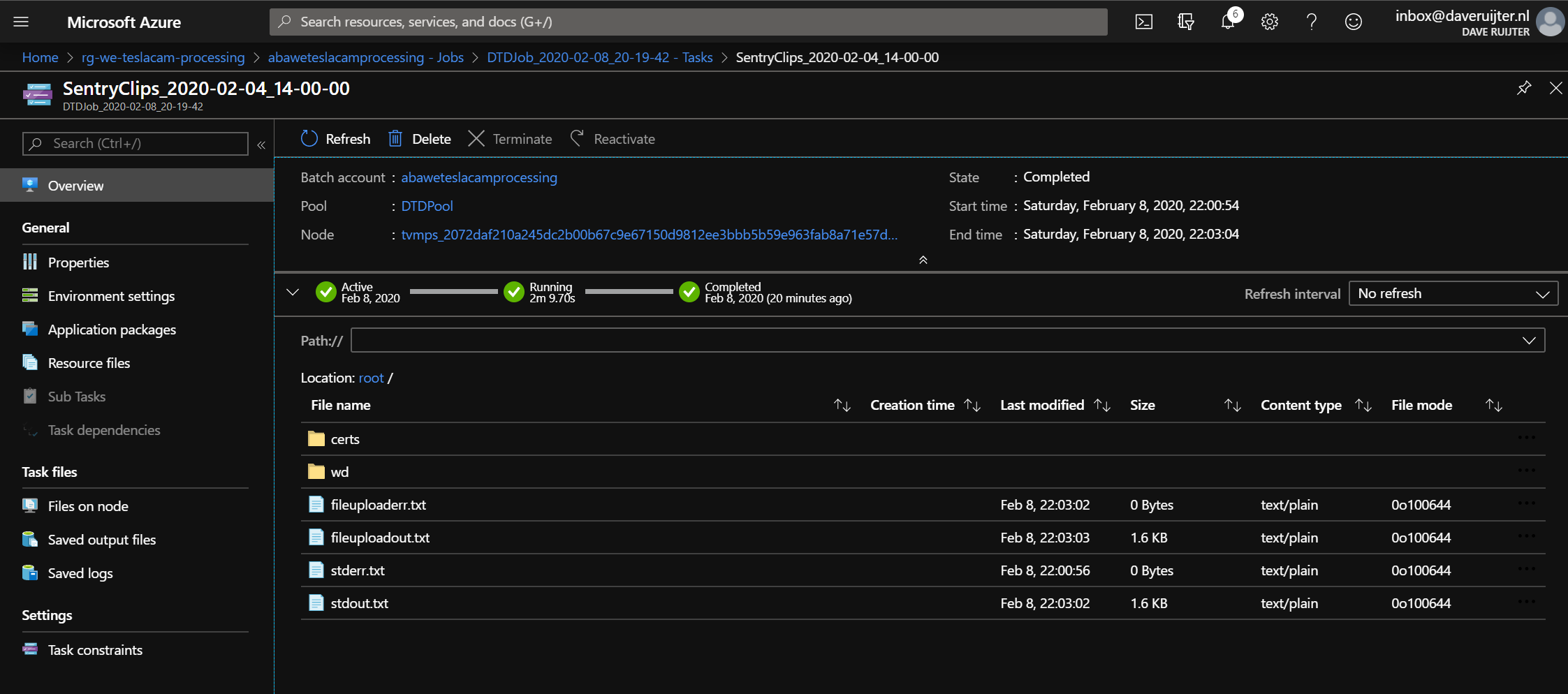Click Reactivate in the toolbar
The width and height of the screenshot is (1568, 694).
(613, 139)
